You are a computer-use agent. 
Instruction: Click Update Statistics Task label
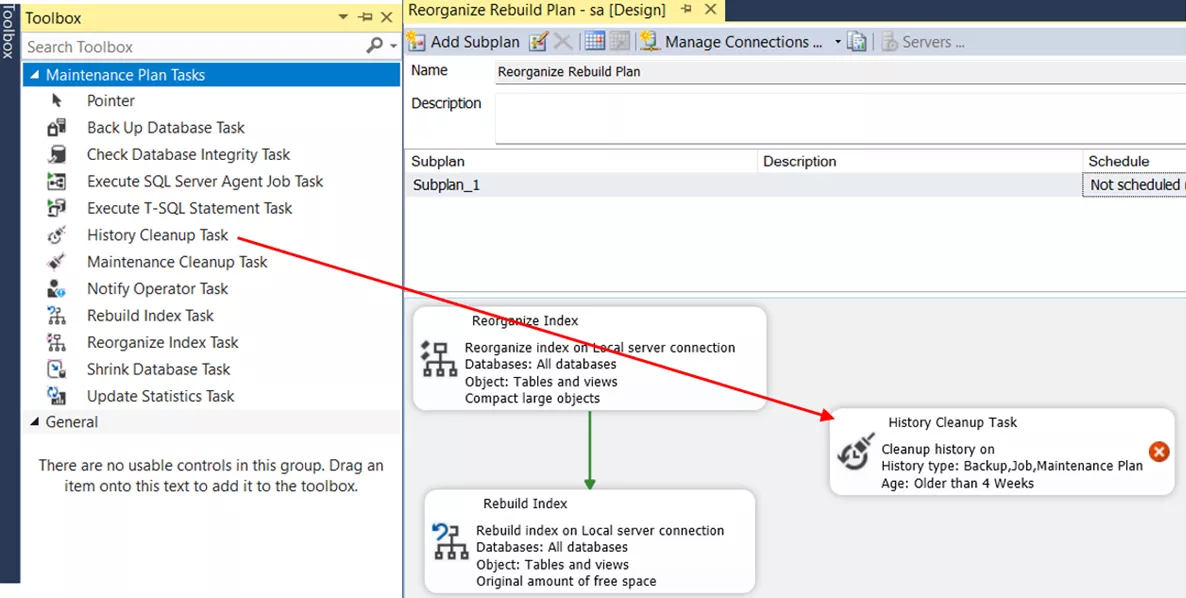click(x=160, y=396)
